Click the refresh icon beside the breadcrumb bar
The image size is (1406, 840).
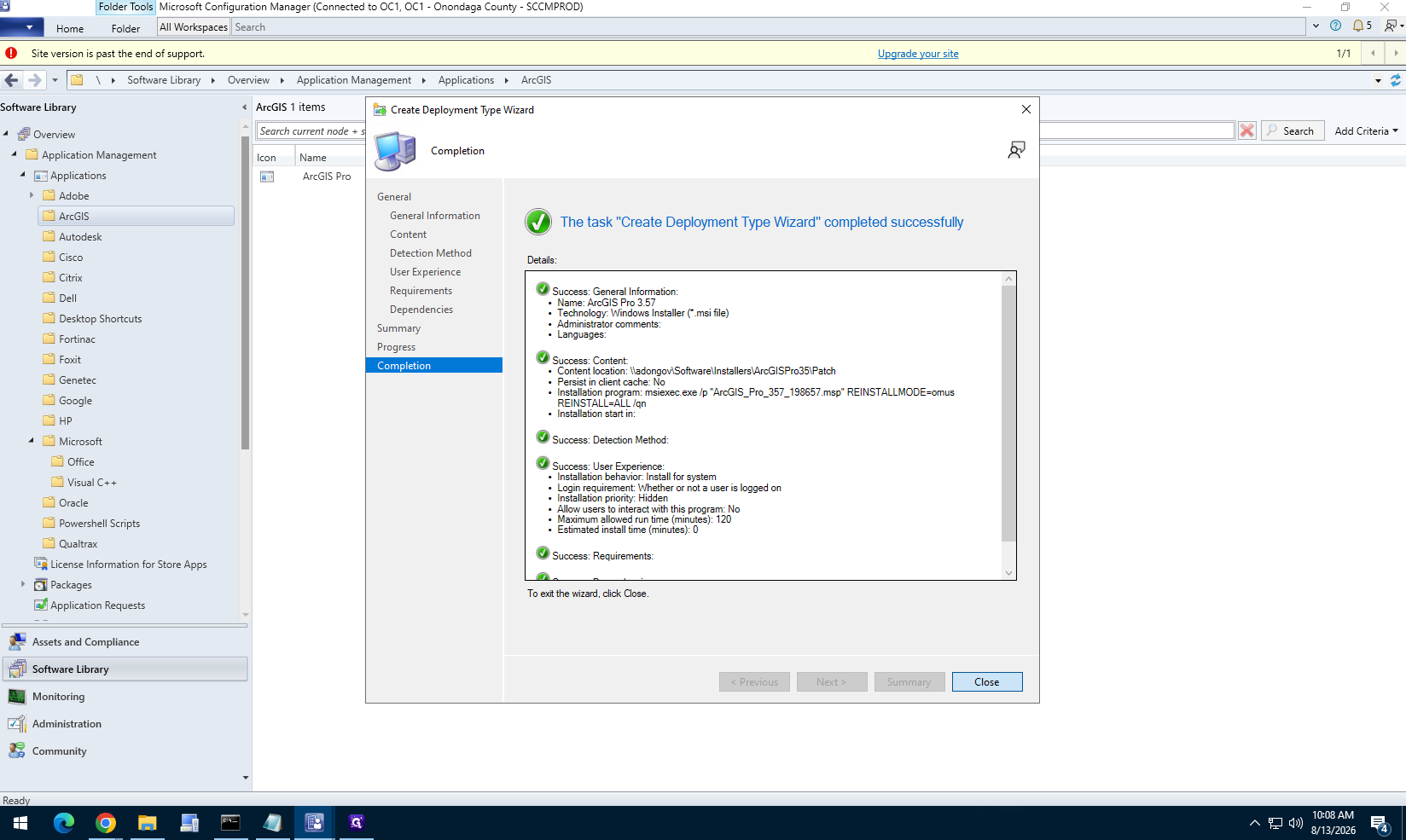1396,80
